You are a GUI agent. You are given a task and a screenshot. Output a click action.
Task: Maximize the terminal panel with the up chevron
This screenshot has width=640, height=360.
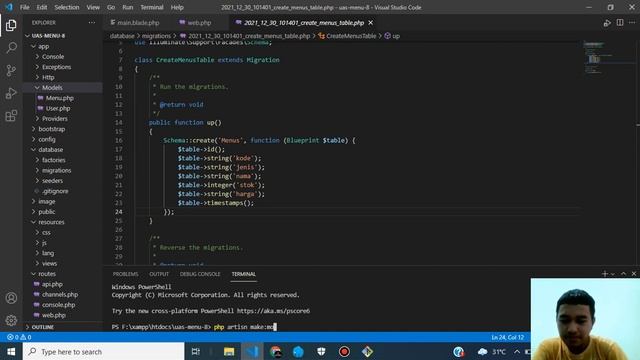click(x=623, y=274)
